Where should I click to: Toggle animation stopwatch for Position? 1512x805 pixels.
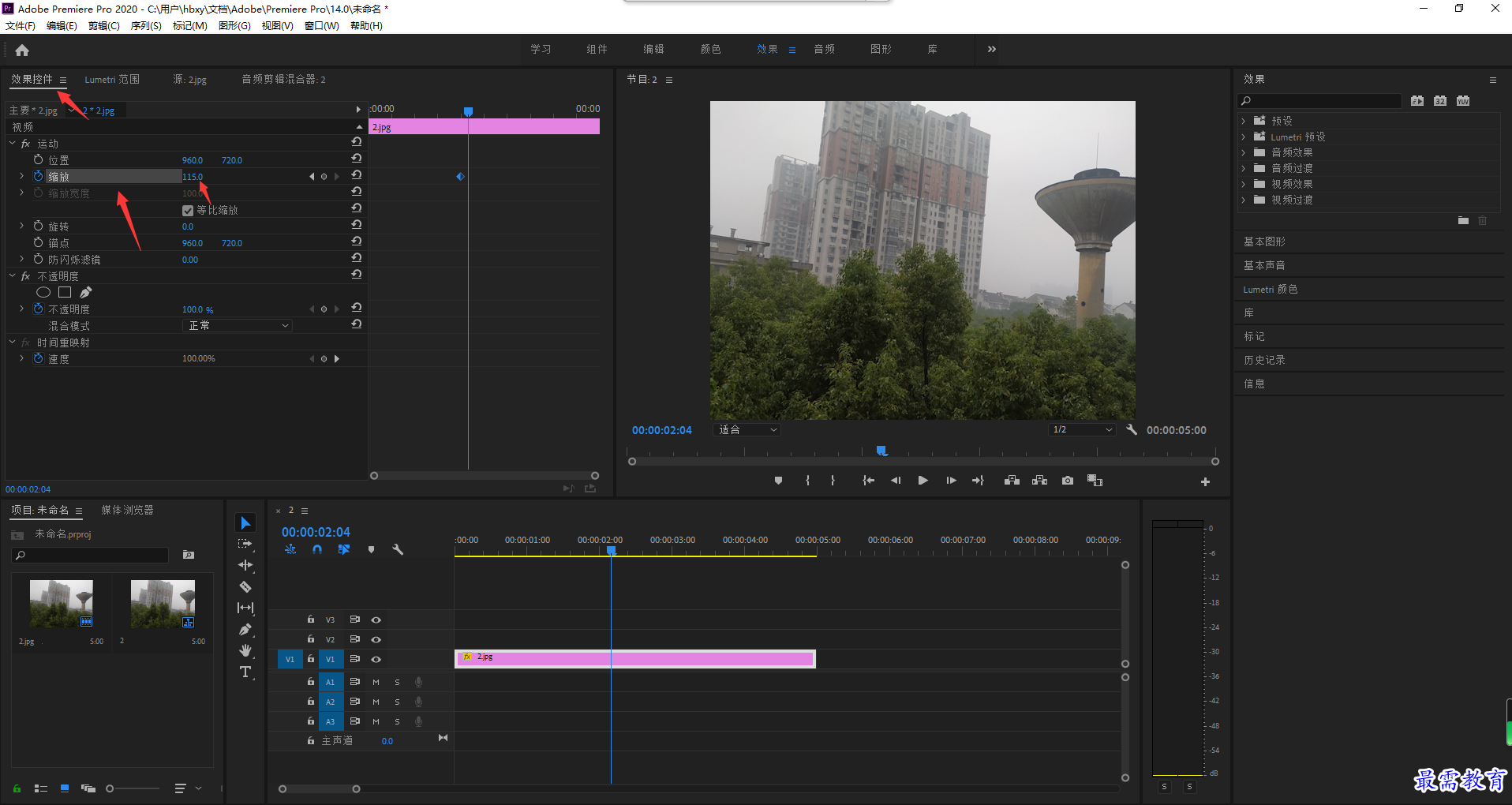pyautogui.click(x=38, y=159)
